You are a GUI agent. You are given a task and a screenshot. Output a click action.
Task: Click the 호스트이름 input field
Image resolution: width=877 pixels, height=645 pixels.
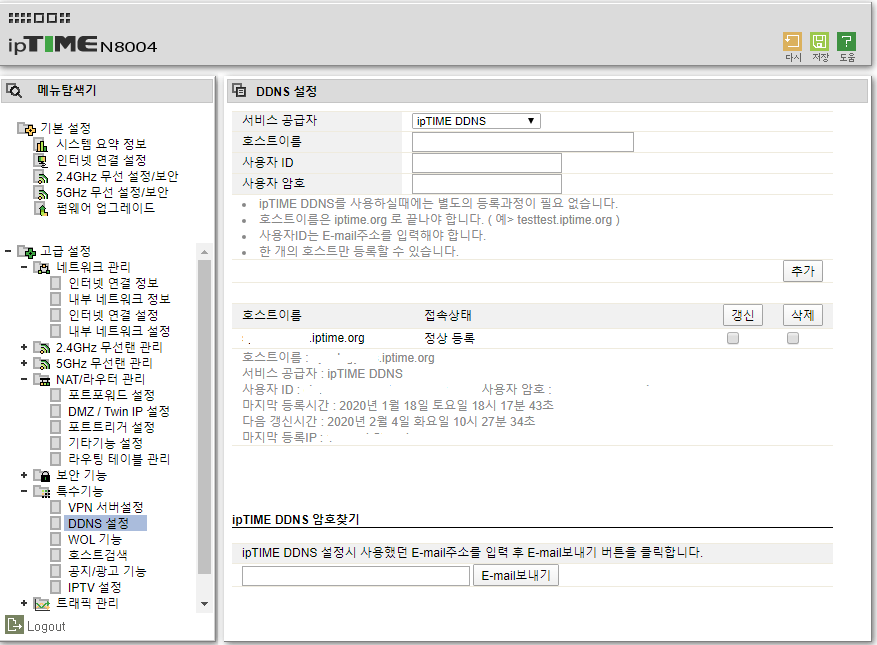[x=522, y=142]
